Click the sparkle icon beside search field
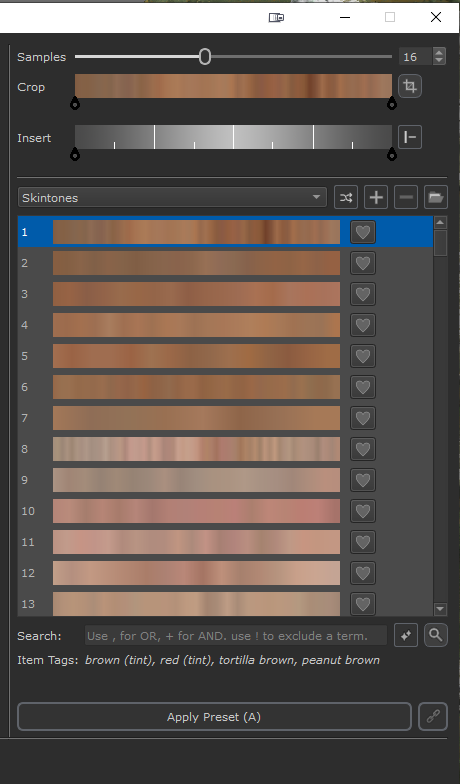The height and width of the screenshot is (784, 460). (x=406, y=636)
